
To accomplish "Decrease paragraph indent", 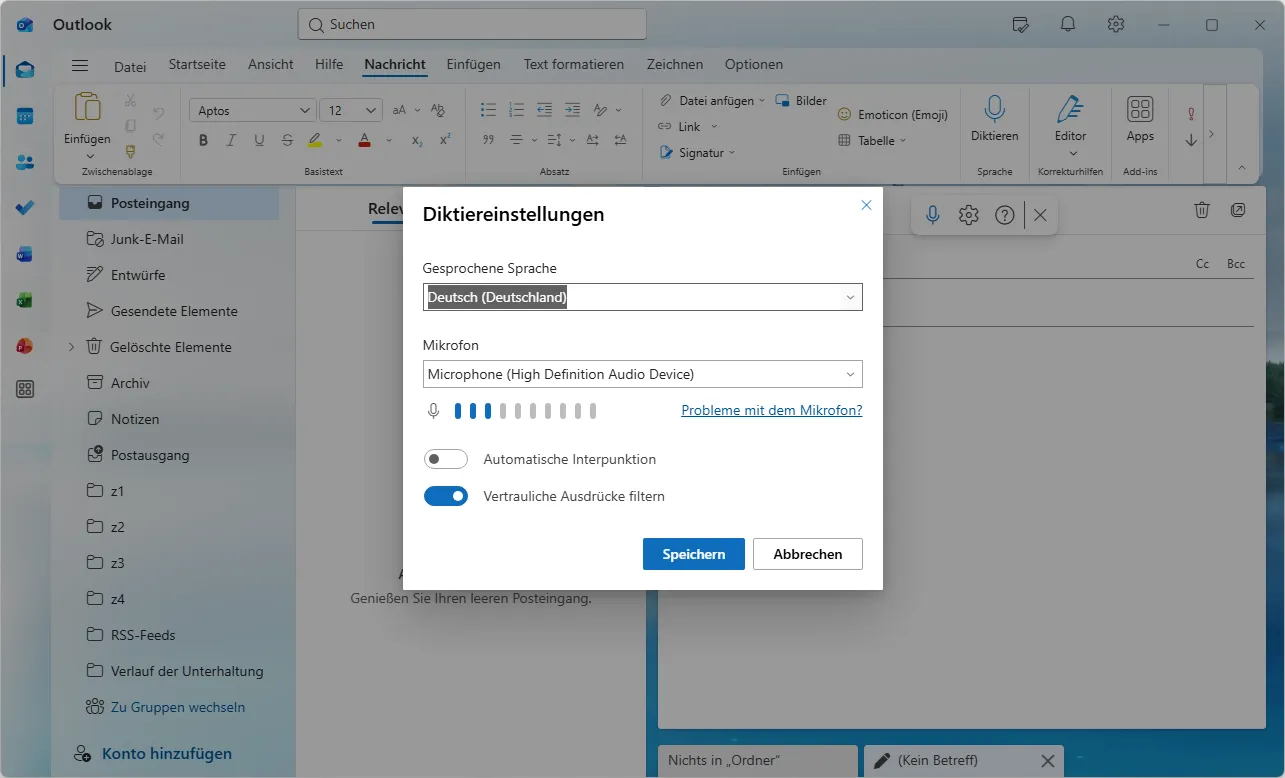I will click(544, 110).
